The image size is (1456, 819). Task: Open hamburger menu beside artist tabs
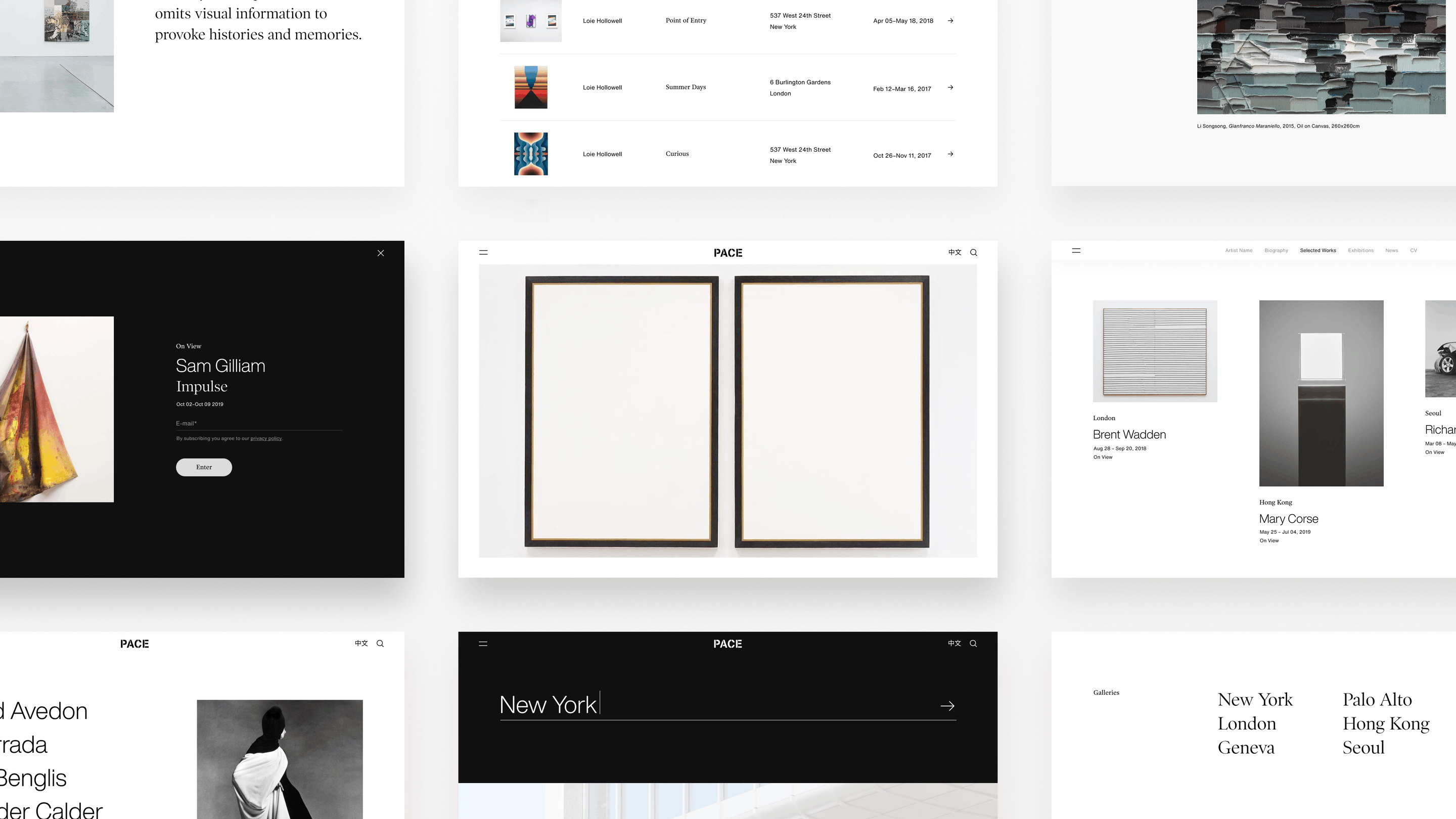1076,250
